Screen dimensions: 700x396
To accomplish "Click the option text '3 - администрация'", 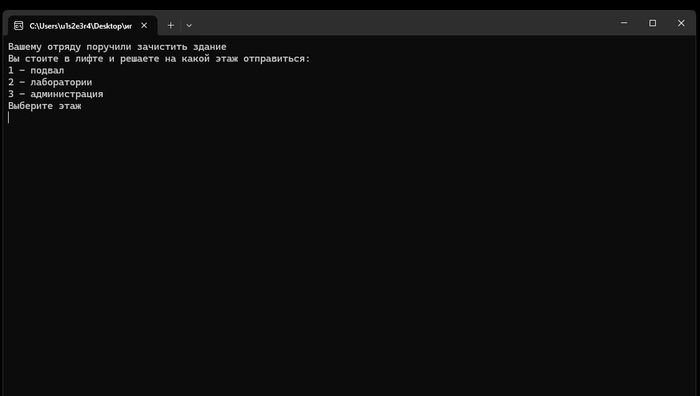I will point(56,94).
